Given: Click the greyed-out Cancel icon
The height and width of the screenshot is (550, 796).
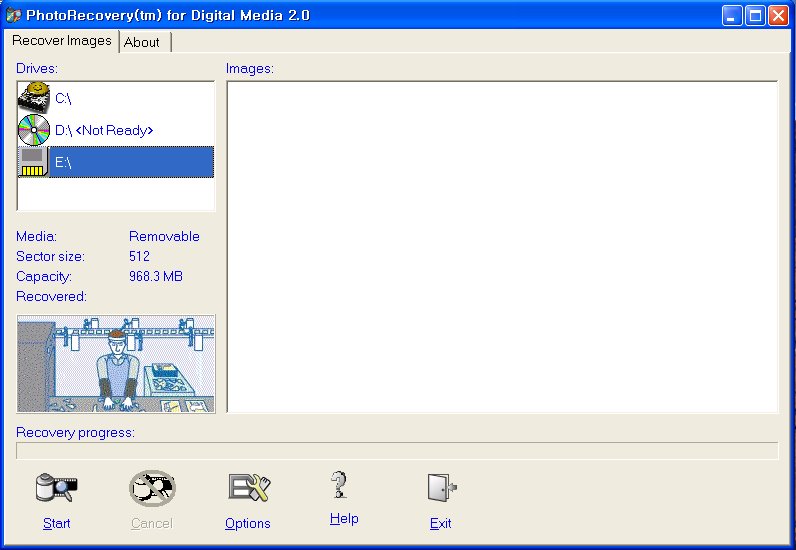Looking at the screenshot, I should click(x=152, y=488).
